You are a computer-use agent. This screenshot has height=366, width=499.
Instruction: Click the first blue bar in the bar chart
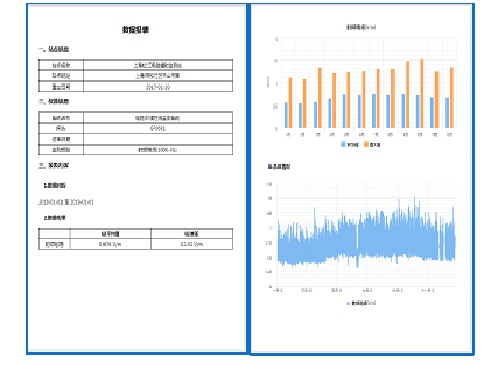(x=286, y=115)
